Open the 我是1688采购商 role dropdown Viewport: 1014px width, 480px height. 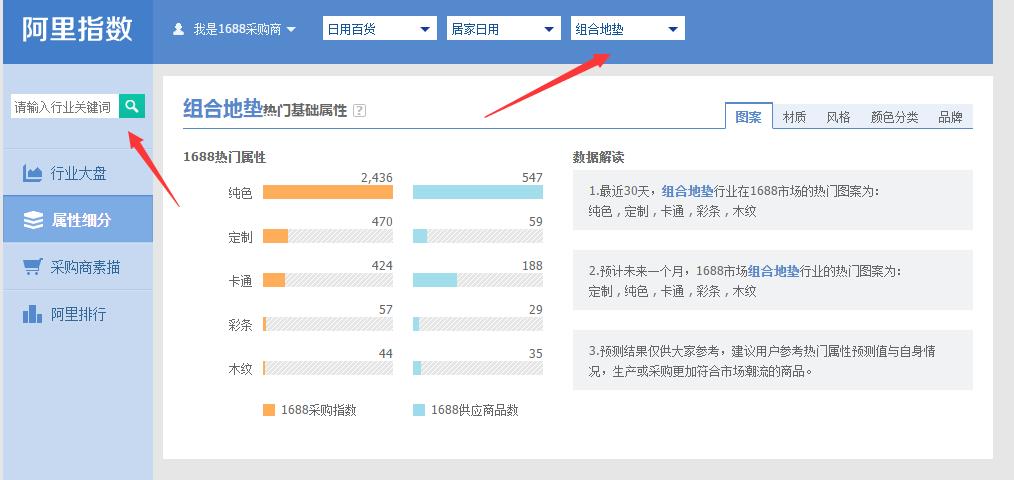pos(235,29)
